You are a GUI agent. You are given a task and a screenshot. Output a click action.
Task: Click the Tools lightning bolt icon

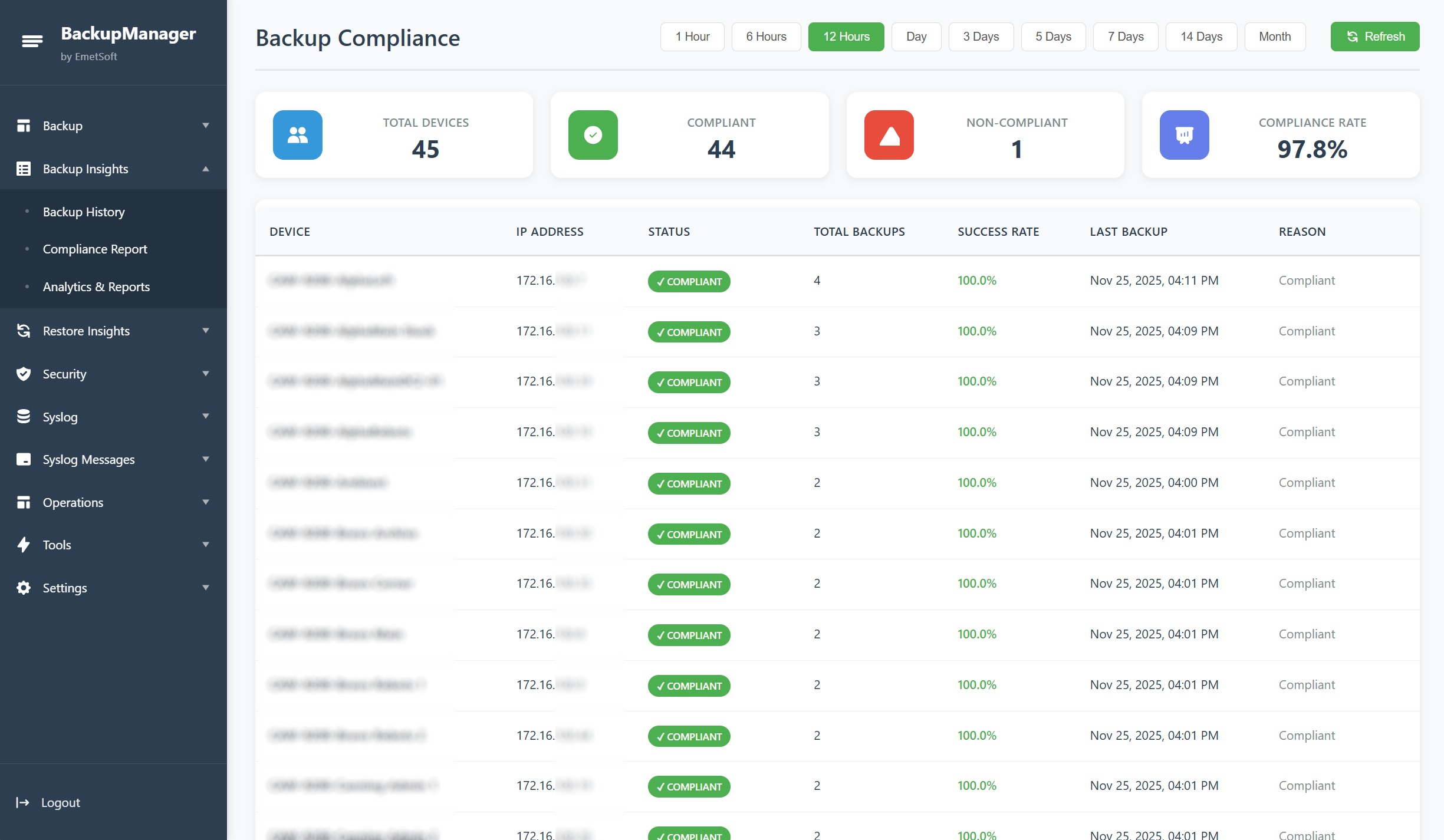pos(24,545)
